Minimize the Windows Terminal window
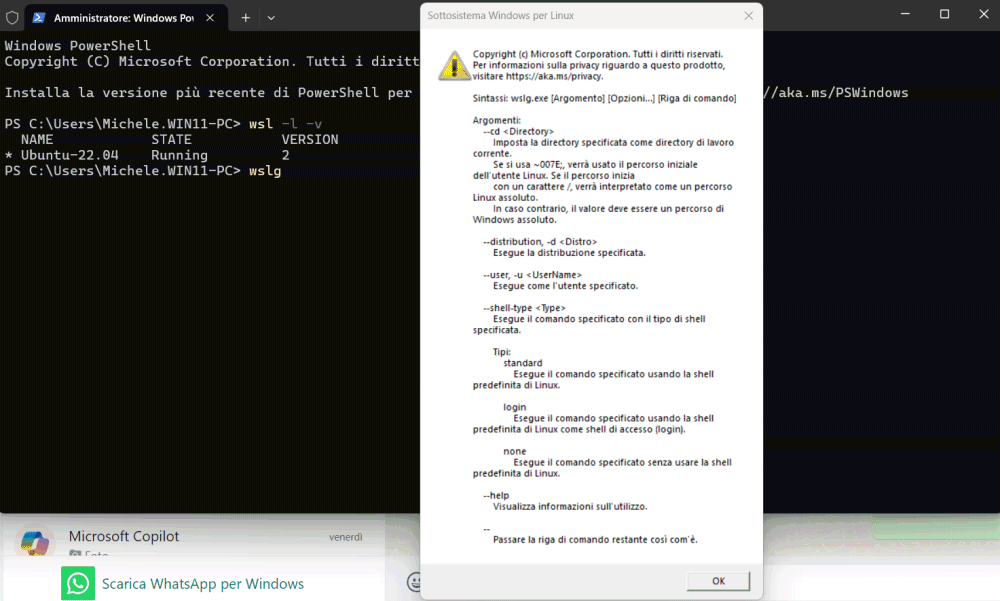This screenshot has height=601, width=1000. [905, 14]
